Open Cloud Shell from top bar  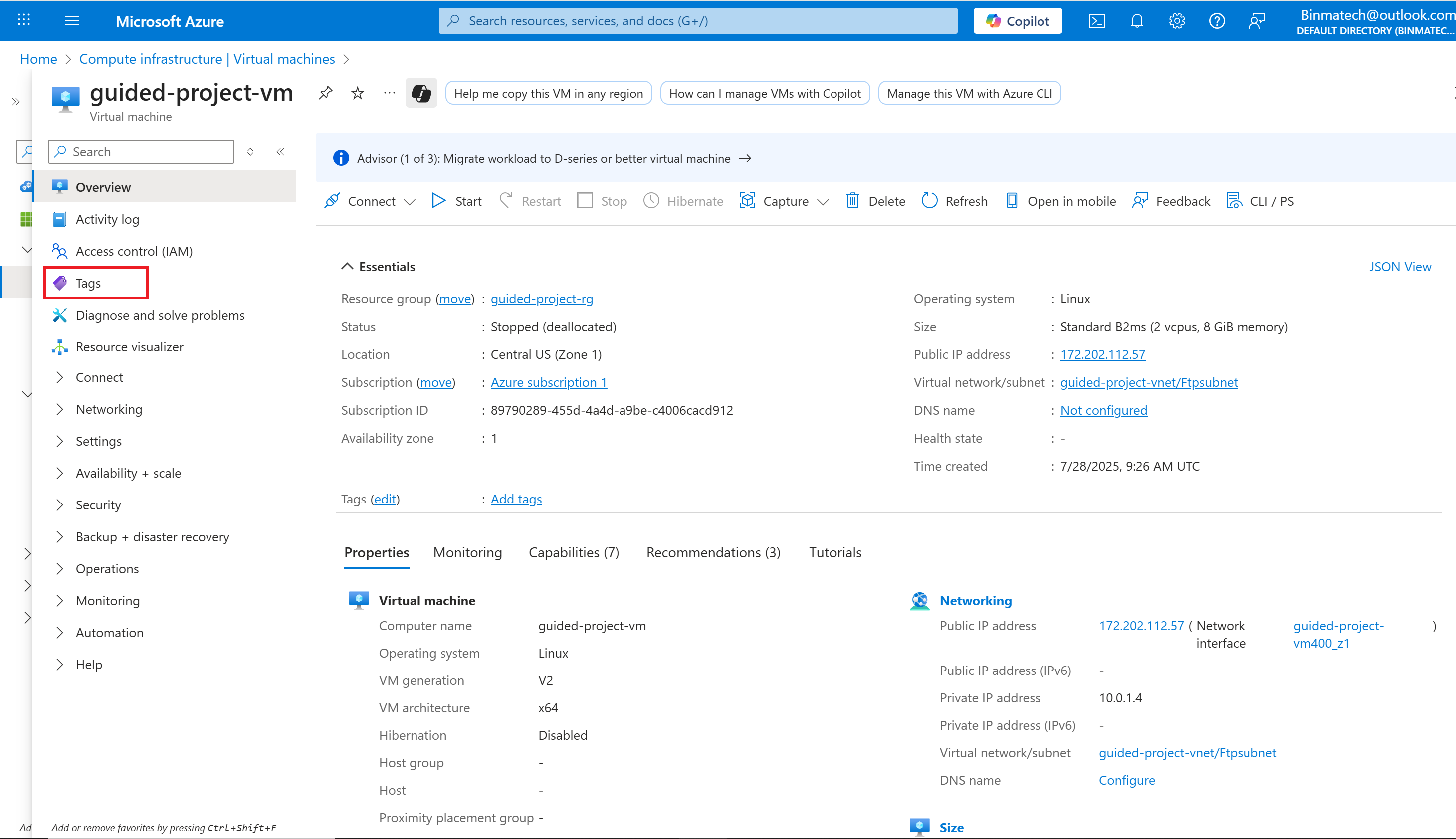1097,21
